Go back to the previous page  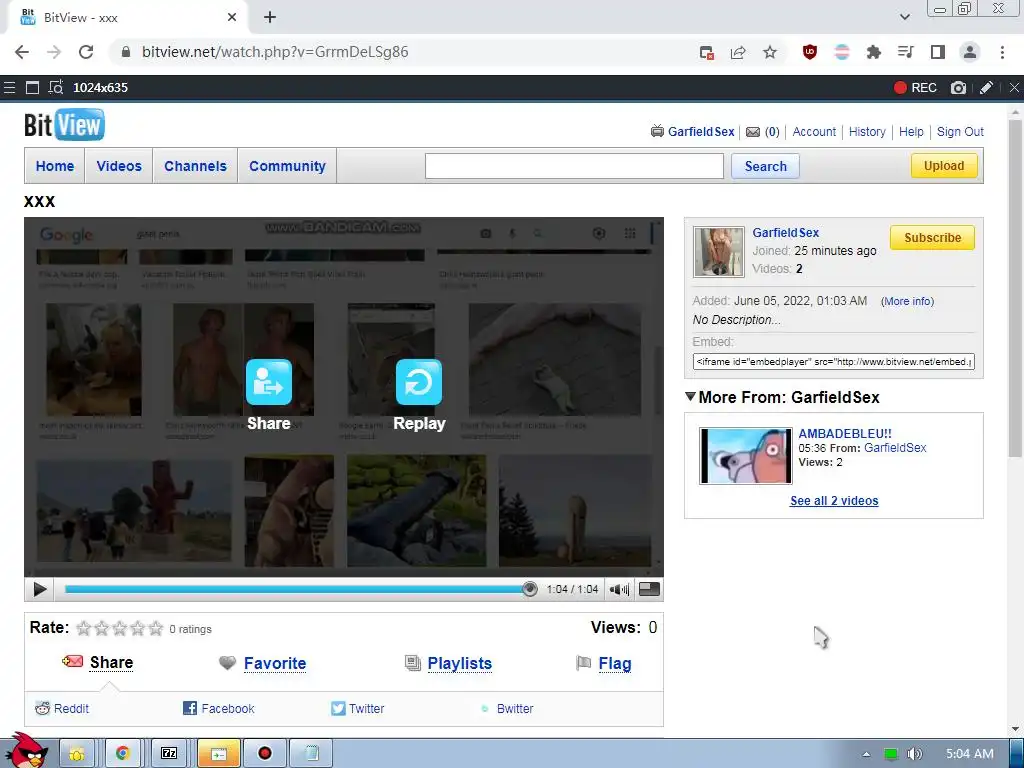22,52
